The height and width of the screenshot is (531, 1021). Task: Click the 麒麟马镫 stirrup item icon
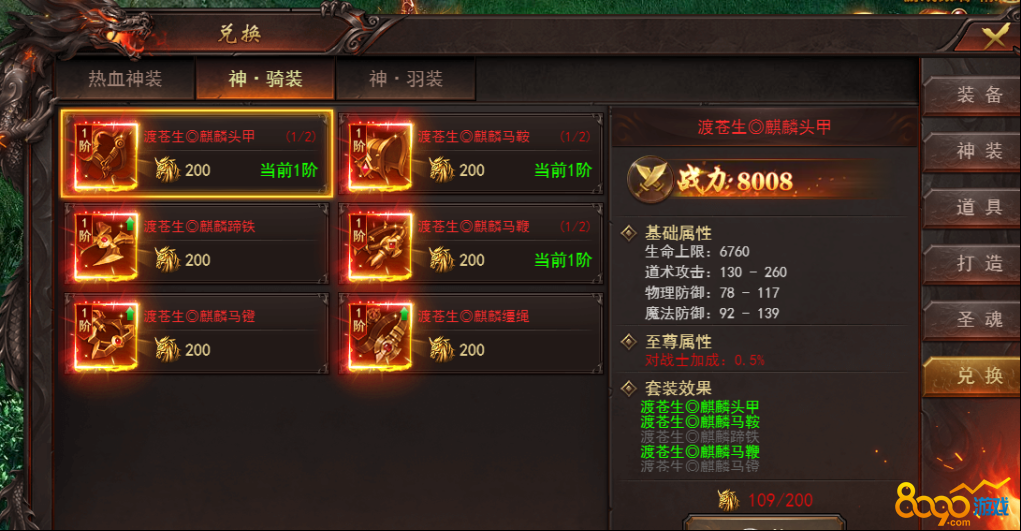pyautogui.click(x=105, y=336)
